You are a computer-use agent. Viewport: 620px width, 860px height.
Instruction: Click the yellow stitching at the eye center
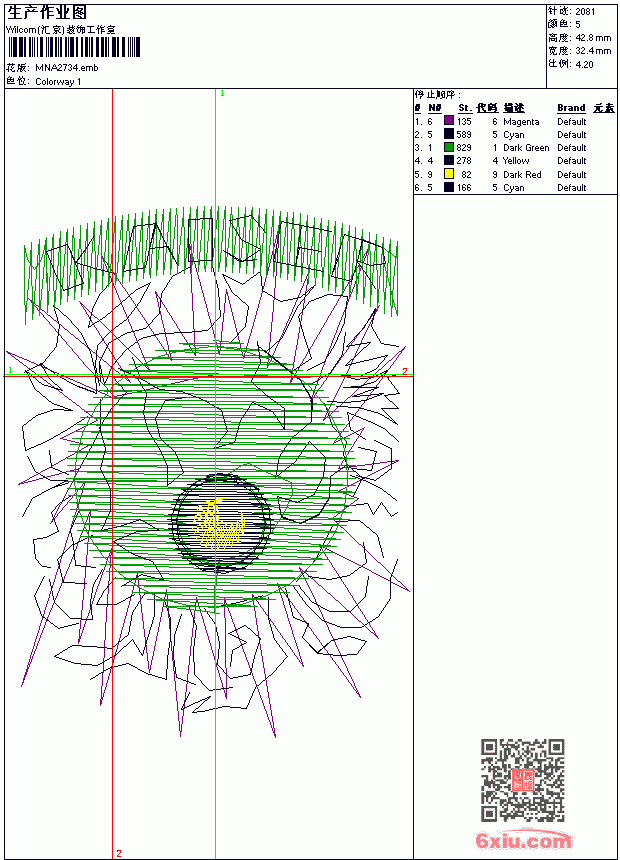click(x=219, y=525)
